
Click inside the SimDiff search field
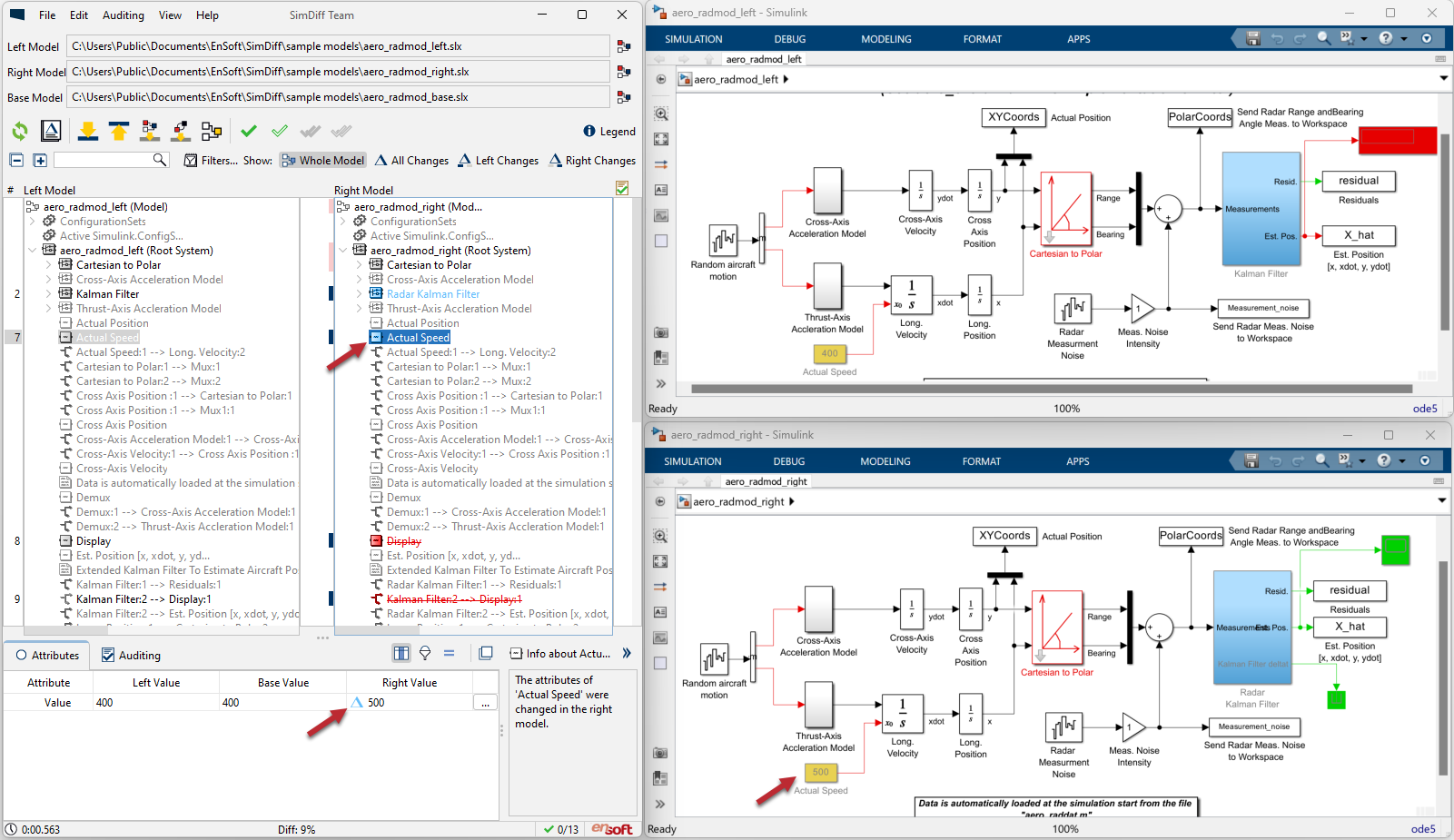(x=104, y=160)
